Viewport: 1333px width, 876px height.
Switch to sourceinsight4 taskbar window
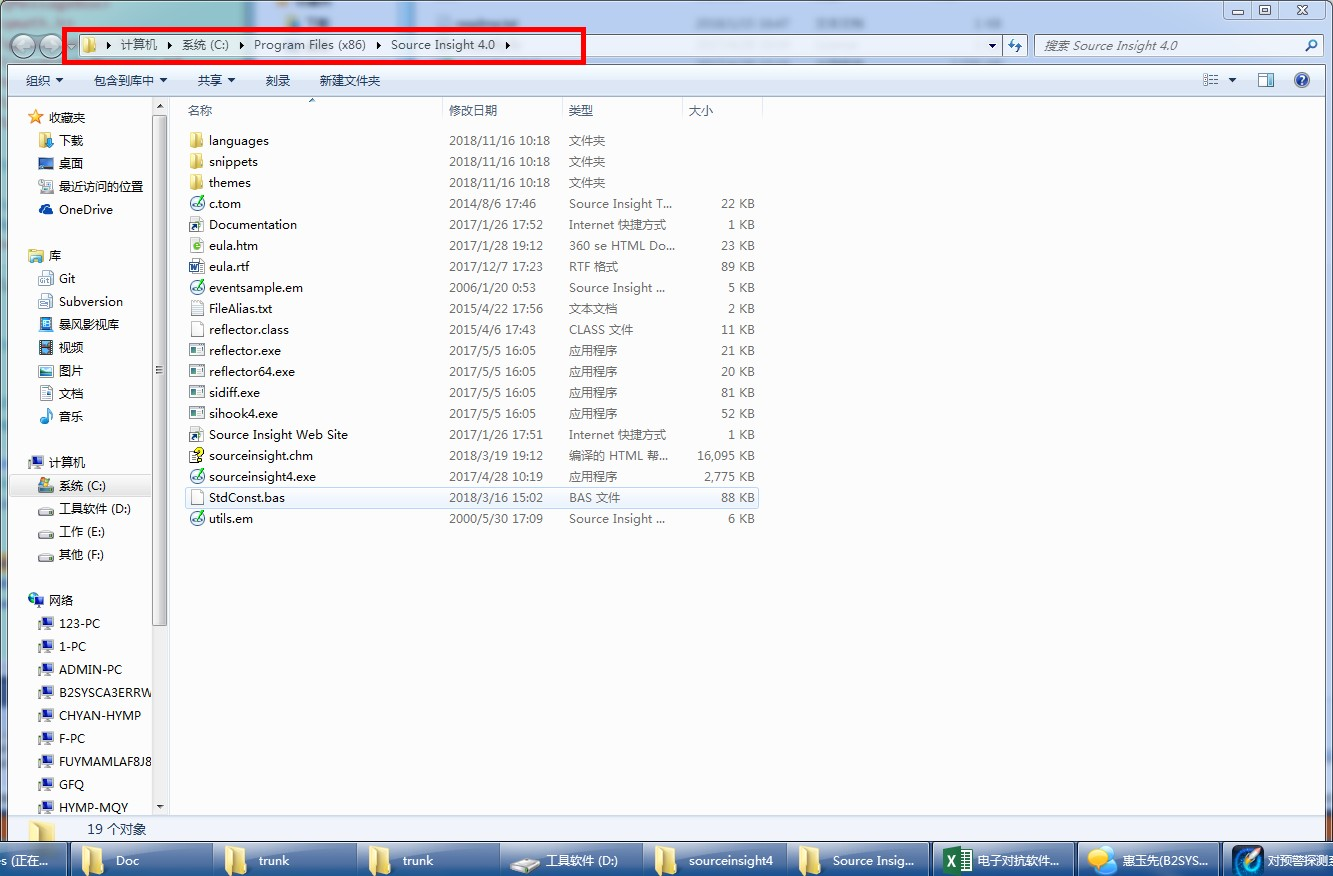coord(715,860)
